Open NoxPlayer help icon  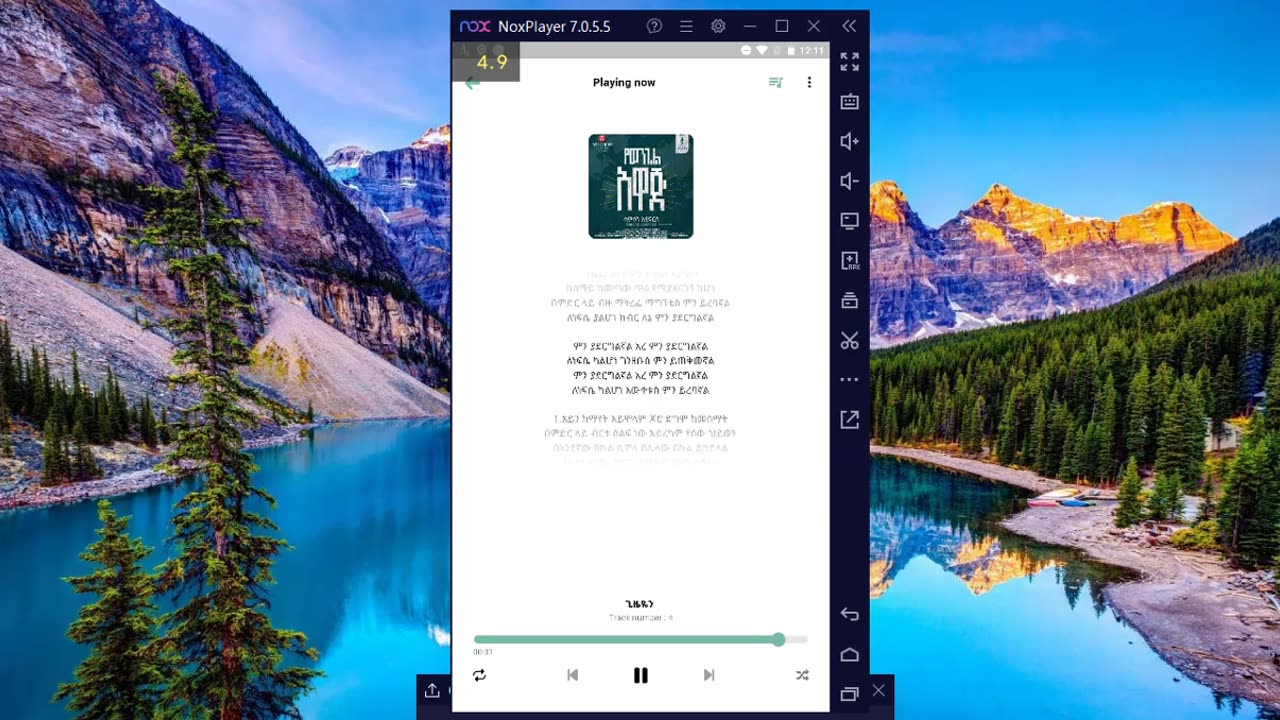click(654, 26)
